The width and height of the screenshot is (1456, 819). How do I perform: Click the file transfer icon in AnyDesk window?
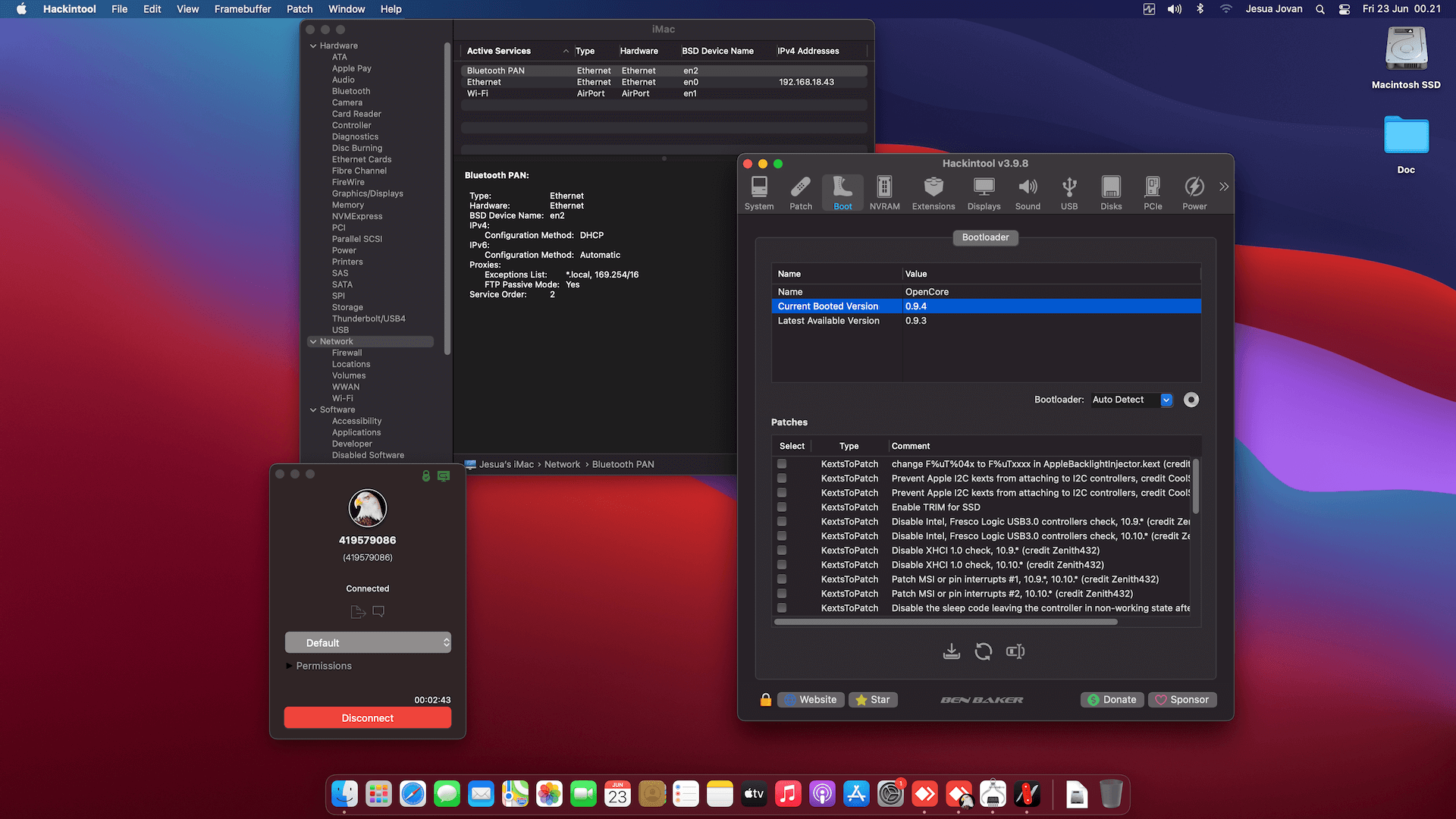pyautogui.click(x=358, y=611)
